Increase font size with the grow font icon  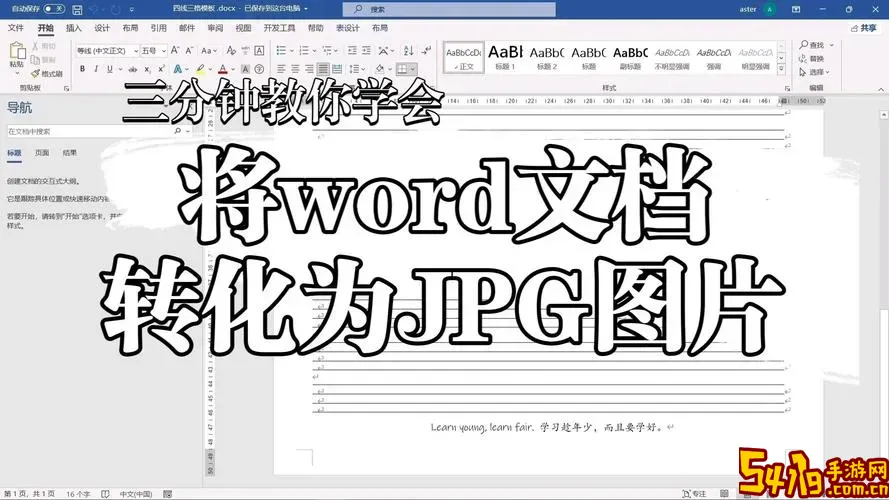click(175, 50)
